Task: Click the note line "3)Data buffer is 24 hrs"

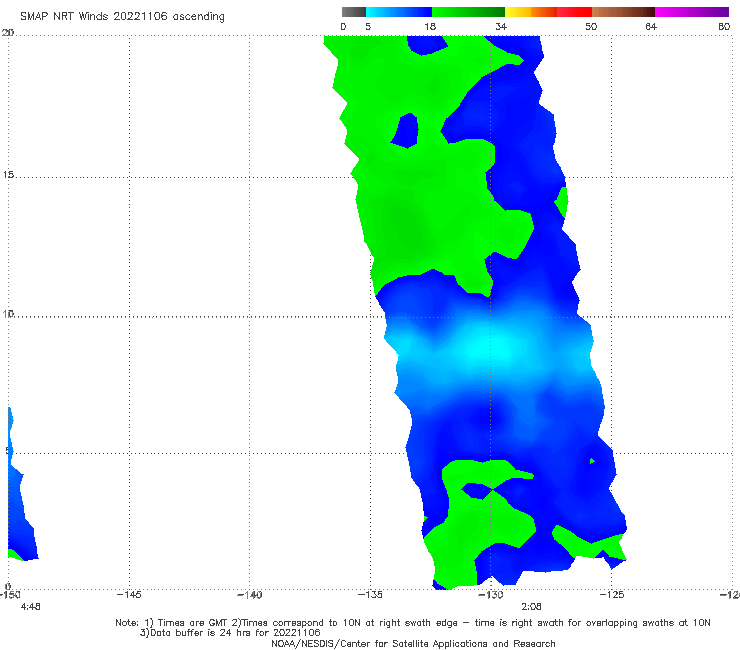Action: point(230,633)
